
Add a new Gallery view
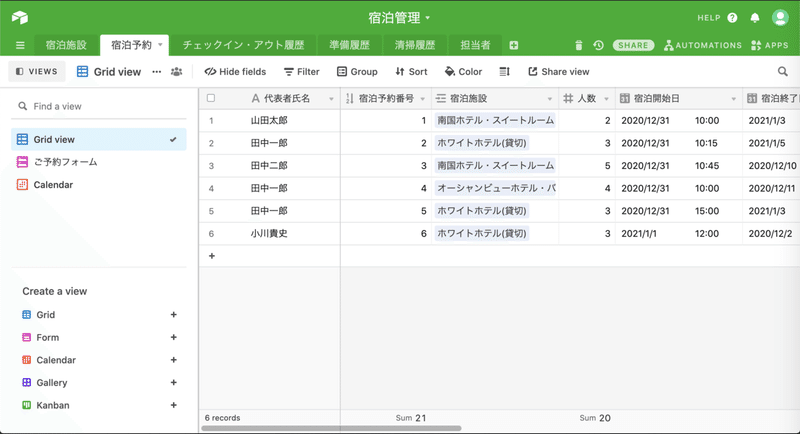tap(173, 382)
